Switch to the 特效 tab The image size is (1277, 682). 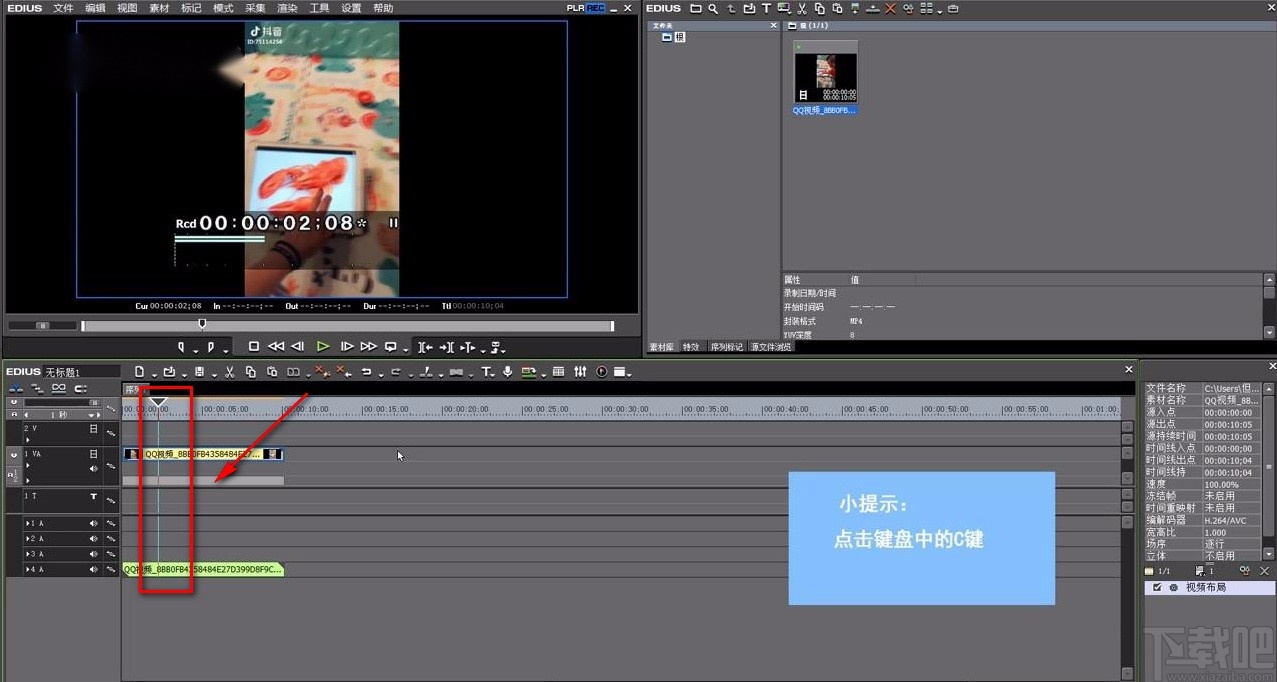[690, 346]
